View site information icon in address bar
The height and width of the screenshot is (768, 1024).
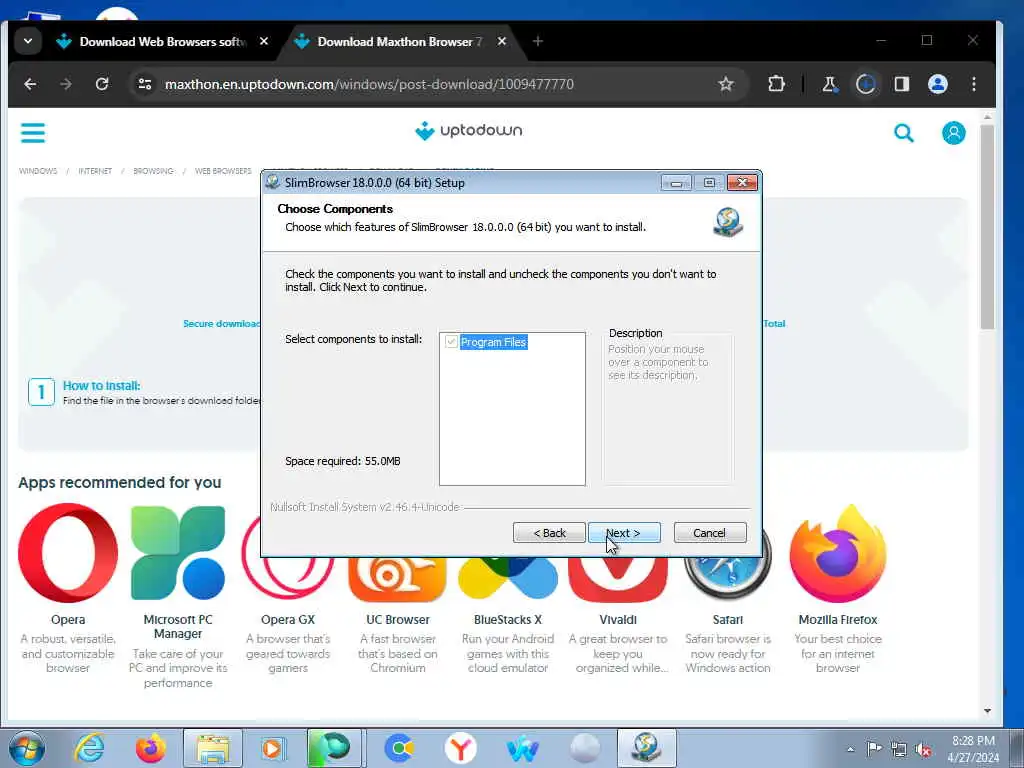point(145,84)
